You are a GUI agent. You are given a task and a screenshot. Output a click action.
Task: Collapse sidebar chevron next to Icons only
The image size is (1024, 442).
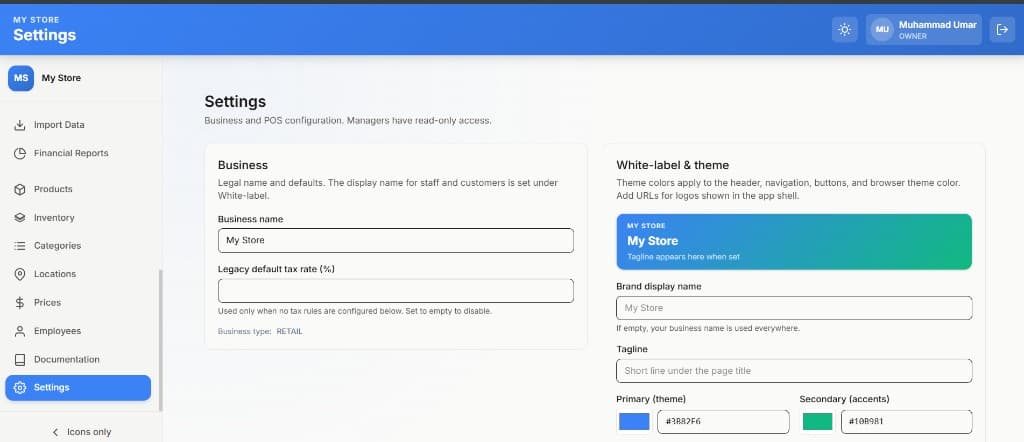click(56, 432)
